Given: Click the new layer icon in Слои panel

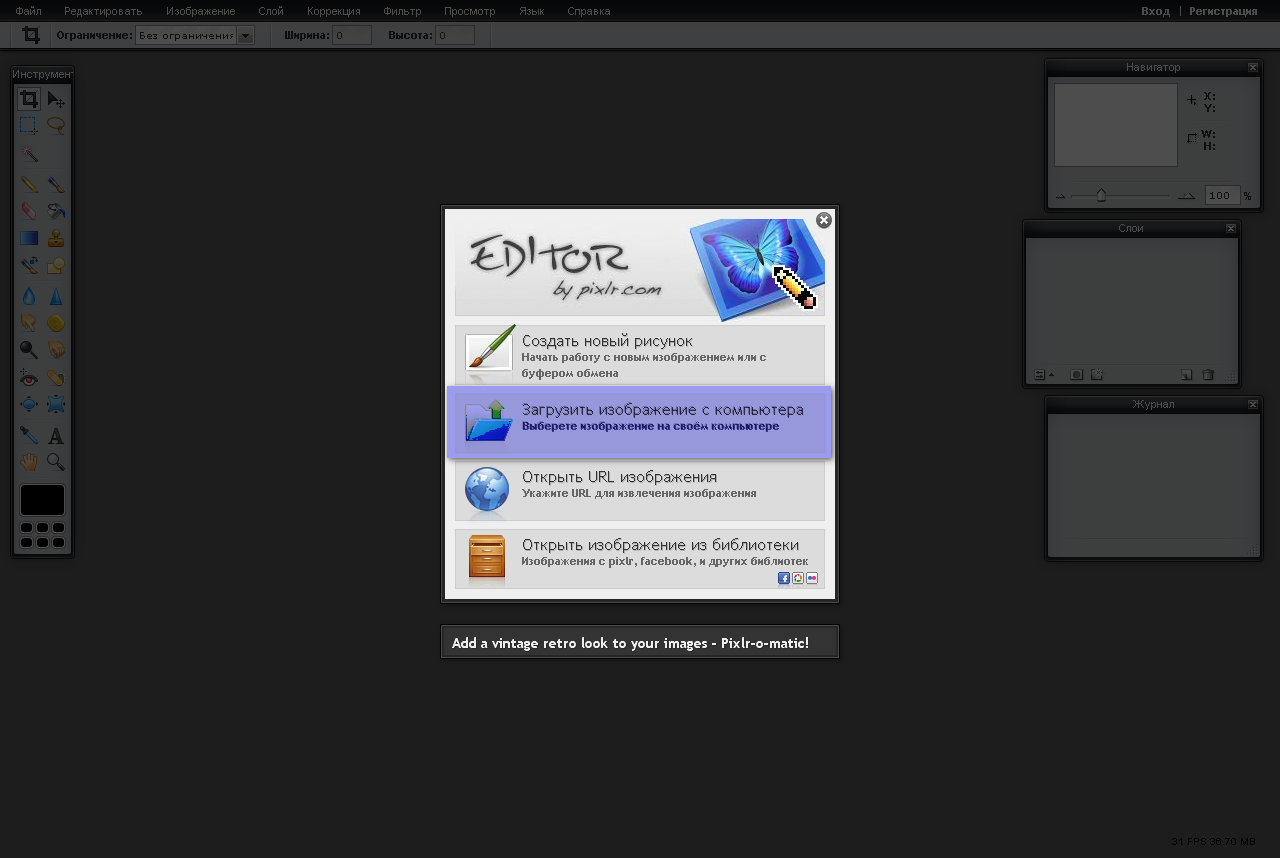Looking at the screenshot, I should point(1187,375).
